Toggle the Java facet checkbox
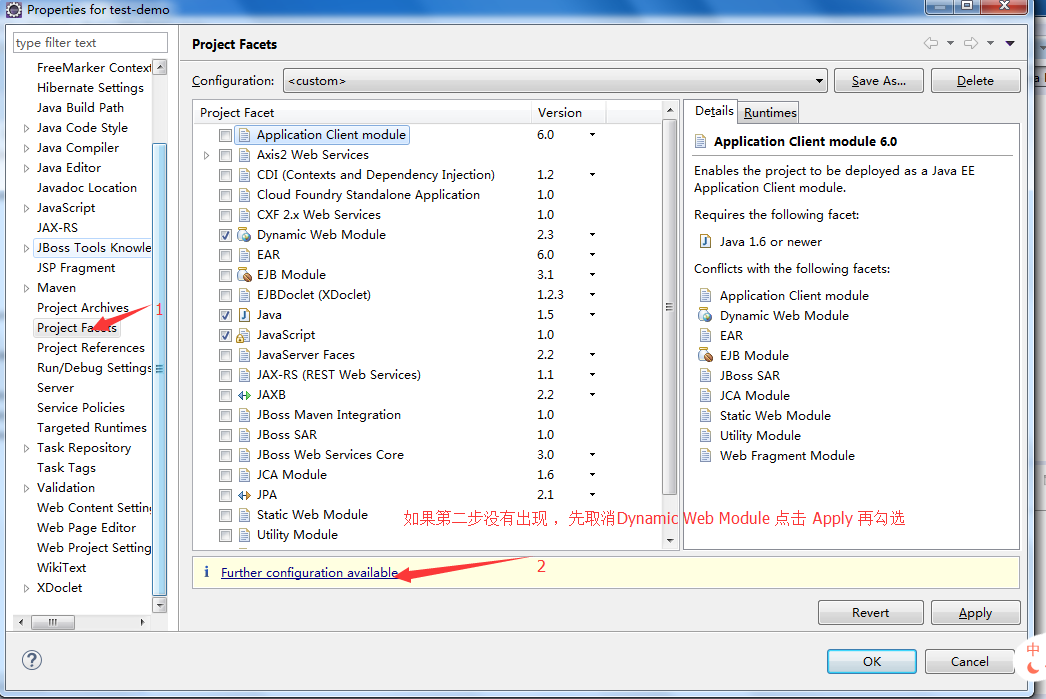Screen dimensions: 1046x699 (x=226, y=315)
